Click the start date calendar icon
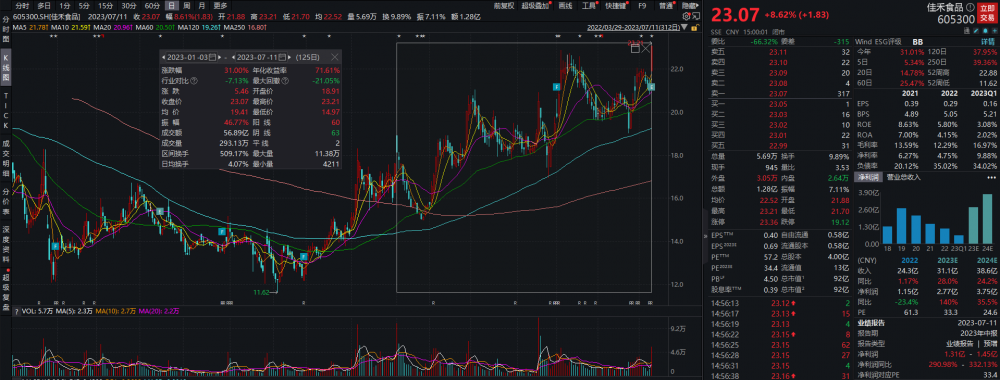1000x380 pixels. coord(212,57)
